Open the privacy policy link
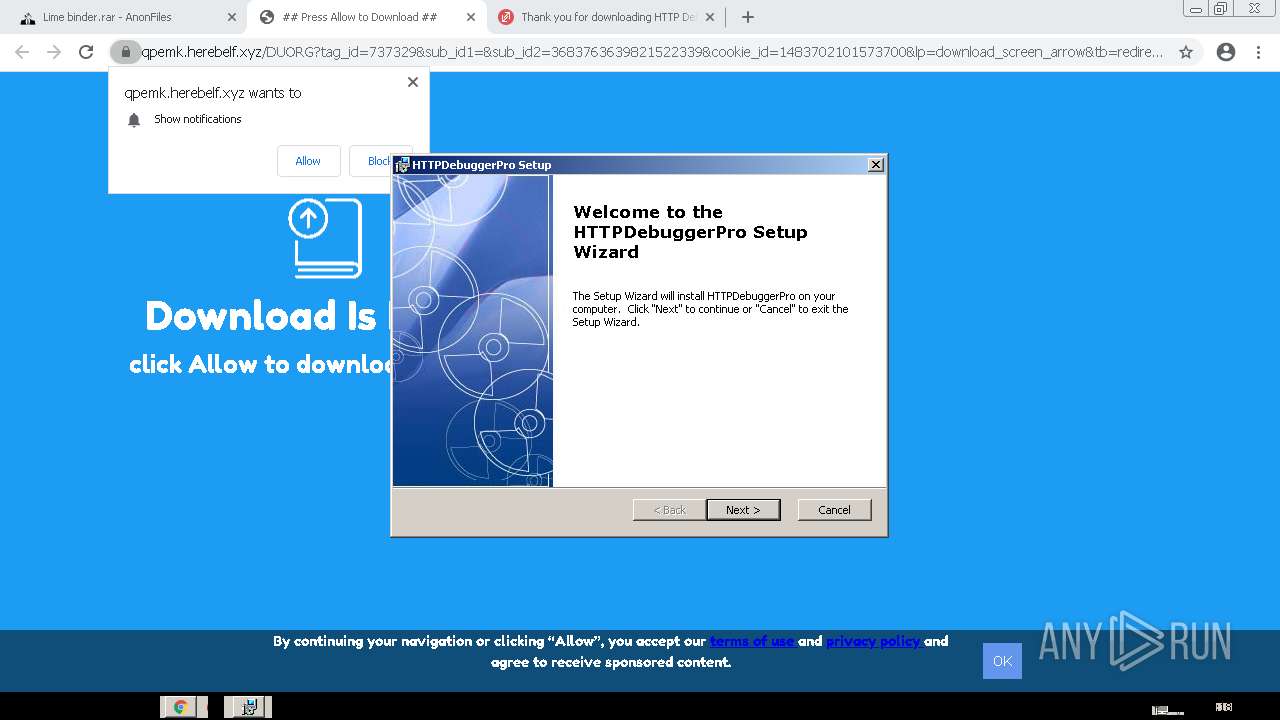The image size is (1280, 720). (x=874, y=641)
